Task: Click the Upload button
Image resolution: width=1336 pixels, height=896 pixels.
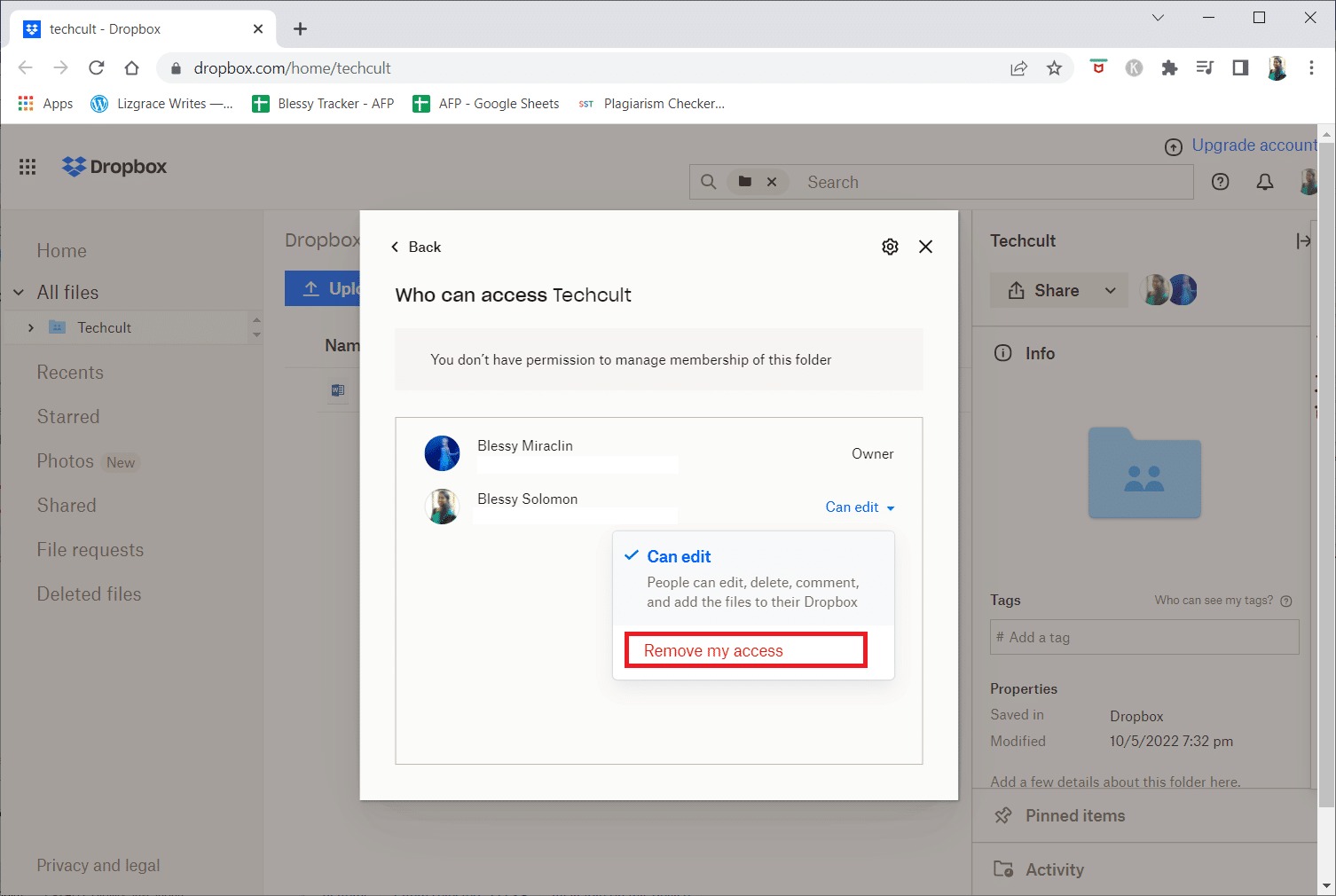Action: tap(323, 288)
